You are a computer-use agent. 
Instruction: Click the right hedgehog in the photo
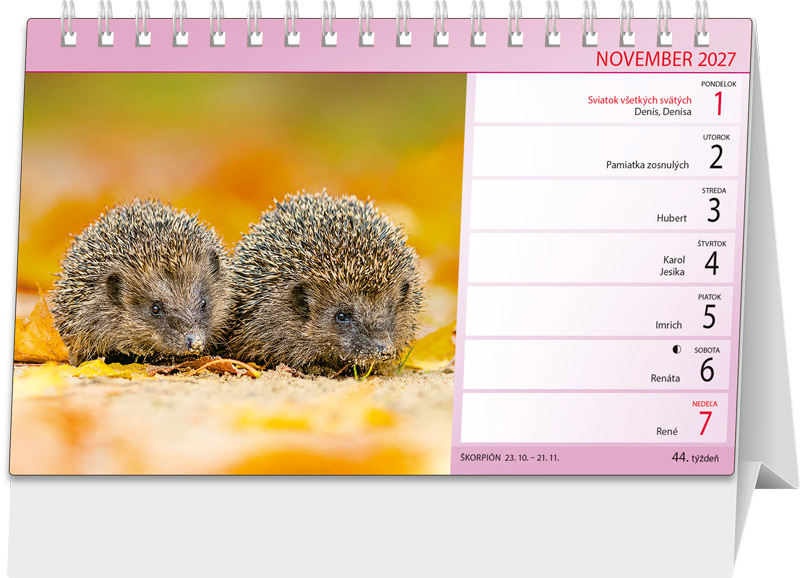pos(327,281)
